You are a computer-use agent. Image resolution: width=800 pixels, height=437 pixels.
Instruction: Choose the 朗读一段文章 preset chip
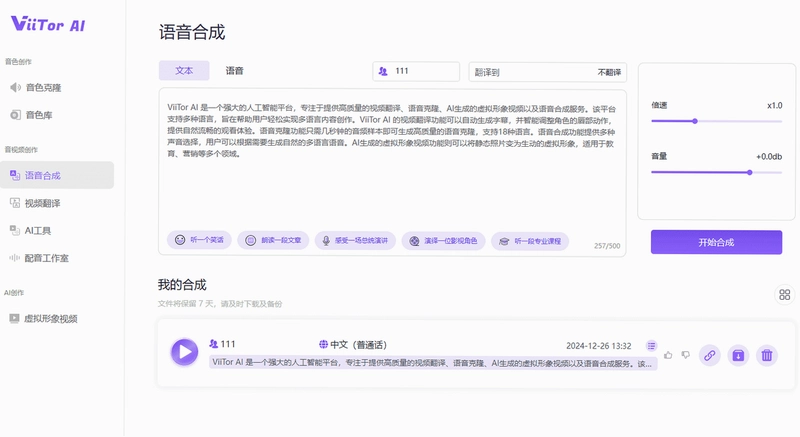[273, 240]
